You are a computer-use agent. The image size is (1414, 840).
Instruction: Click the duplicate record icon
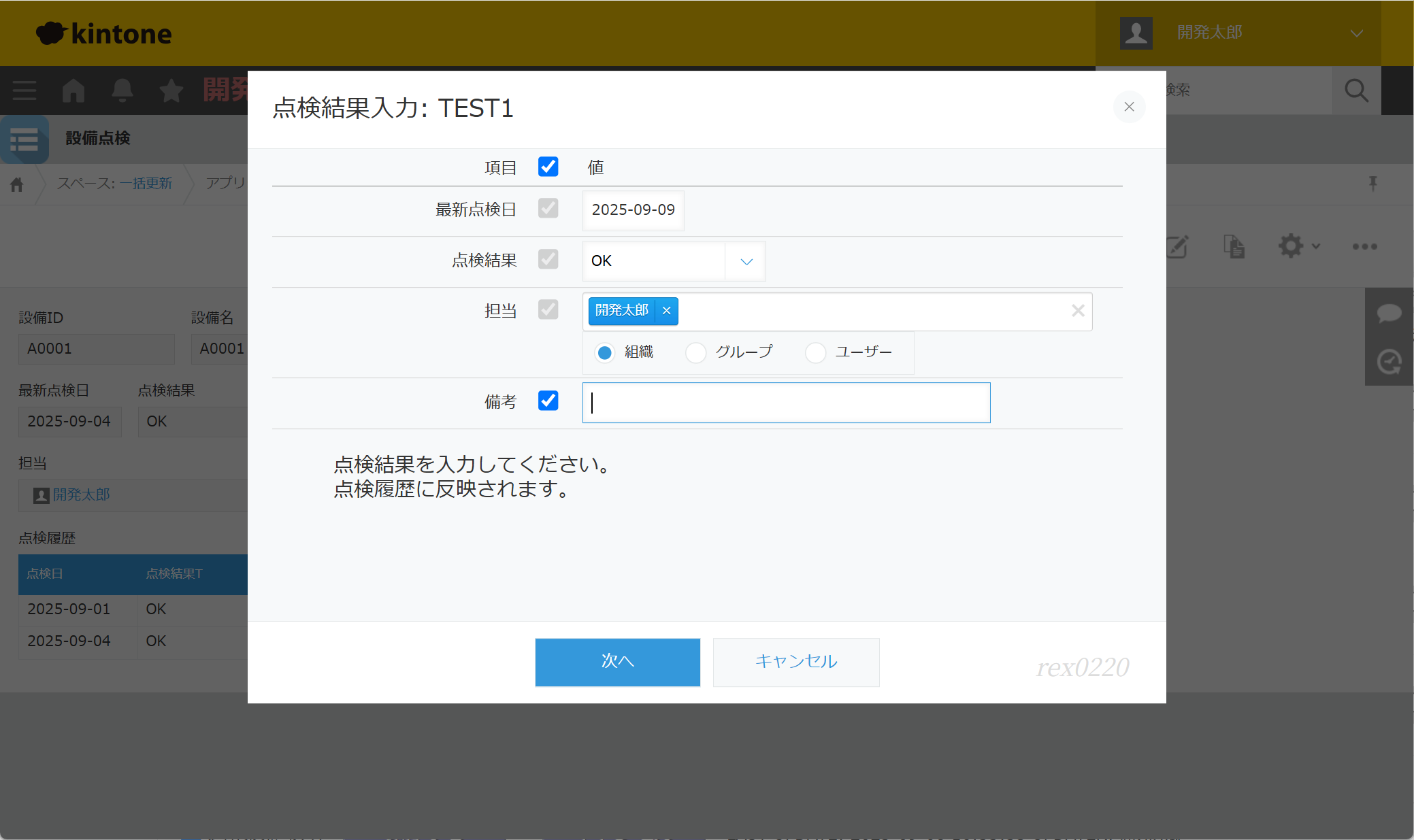(1234, 246)
